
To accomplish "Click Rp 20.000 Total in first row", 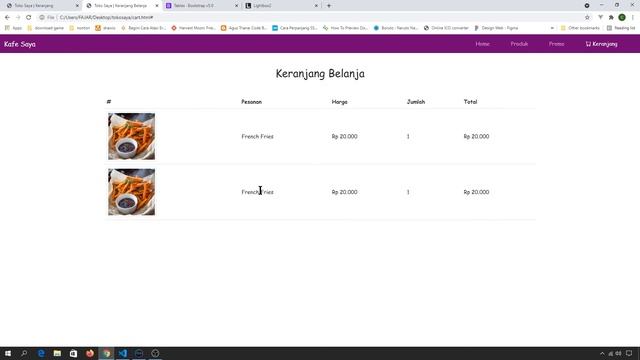I will tap(476, 136).
